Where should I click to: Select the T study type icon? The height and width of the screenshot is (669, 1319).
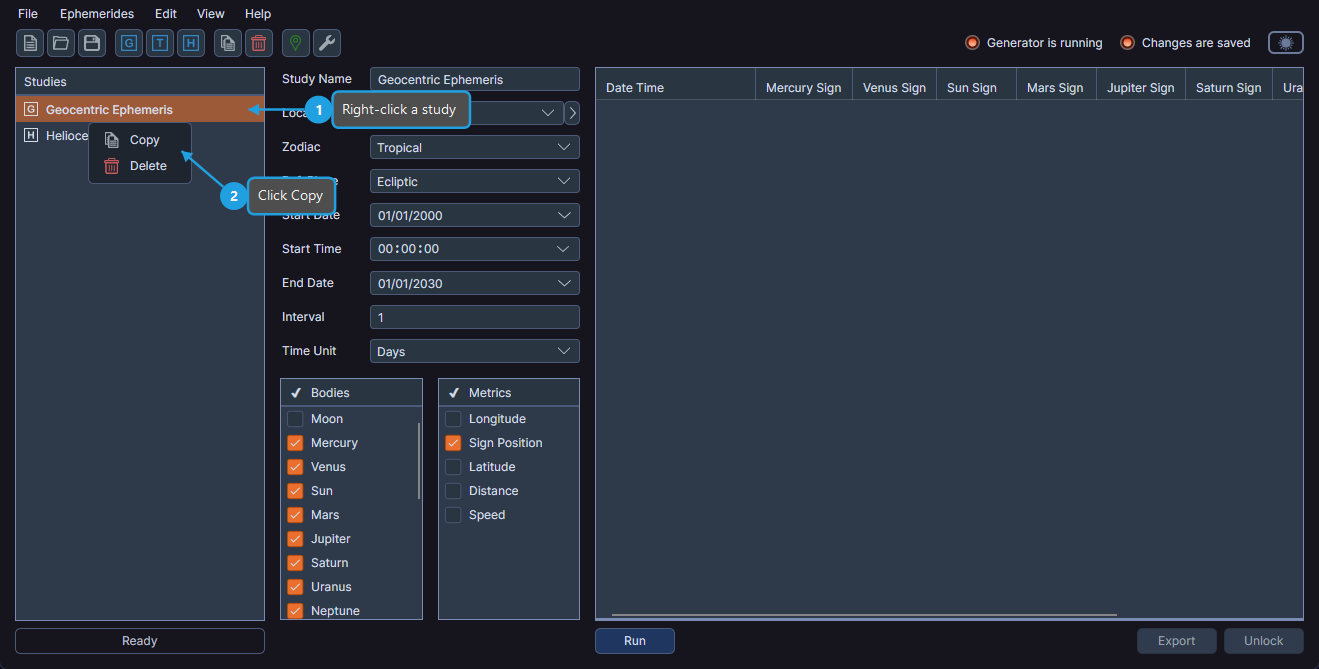coord(159,43)
